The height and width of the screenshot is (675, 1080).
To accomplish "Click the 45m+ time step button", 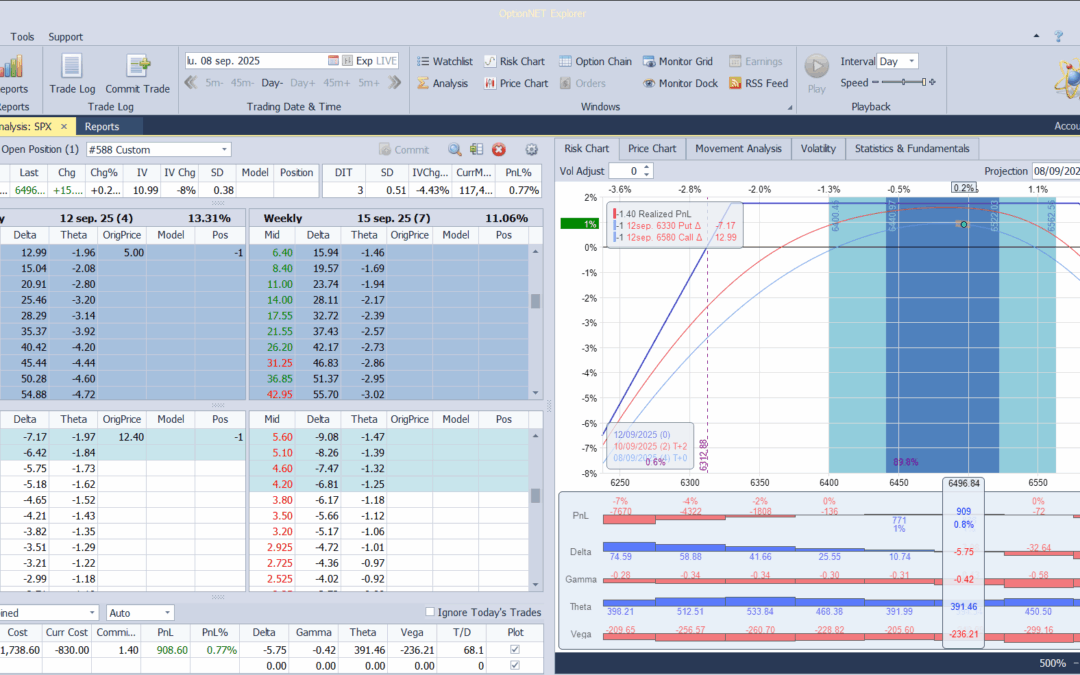I will [337, 83].
